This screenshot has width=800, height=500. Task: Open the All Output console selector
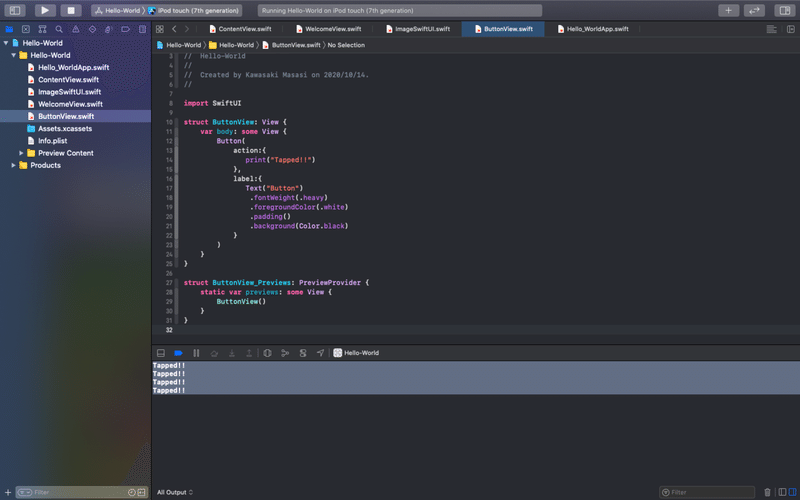point(175,492)
